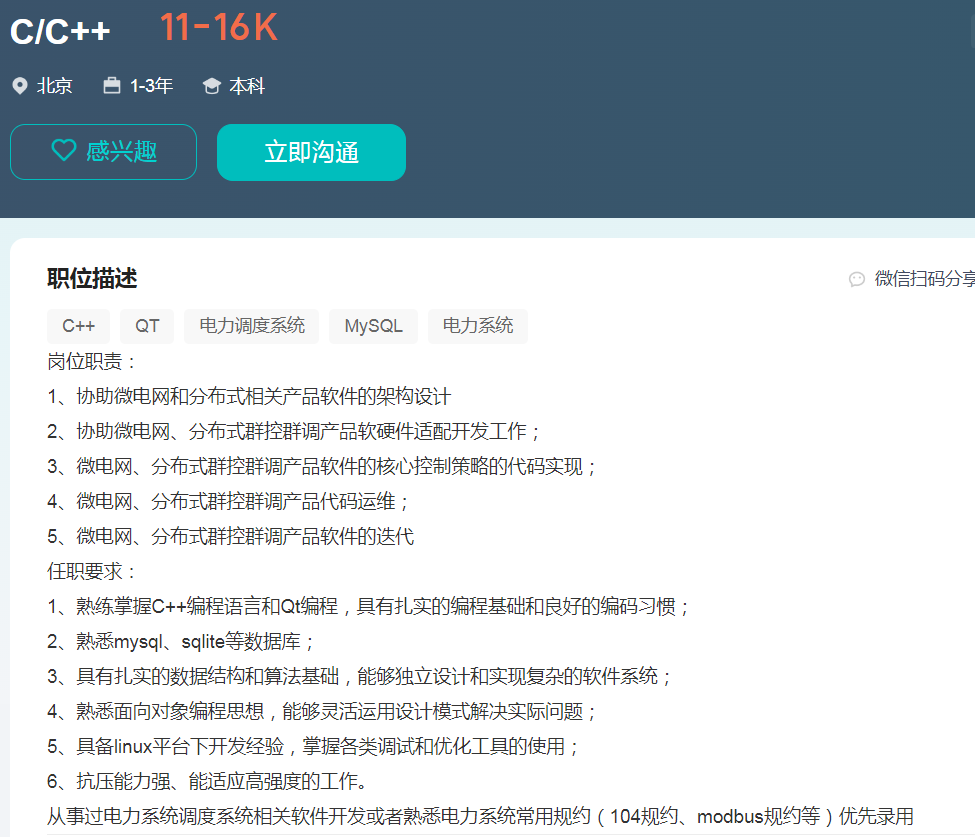This screenshot has height=837, width=975.
Task: Click the 北京 location text
Action: pos(55,86)
